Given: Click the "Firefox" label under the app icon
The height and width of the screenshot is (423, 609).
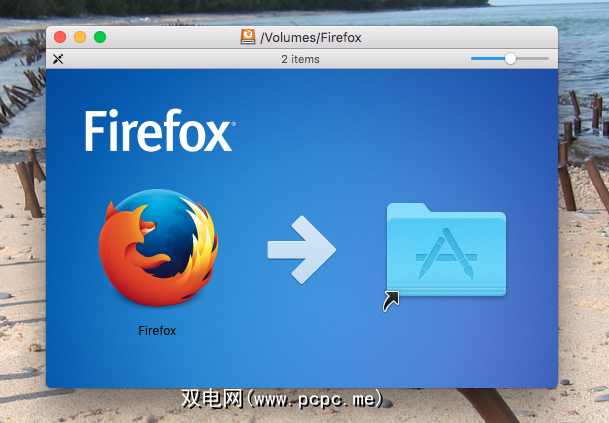Looking at the screenshot, I should point(157,331).
